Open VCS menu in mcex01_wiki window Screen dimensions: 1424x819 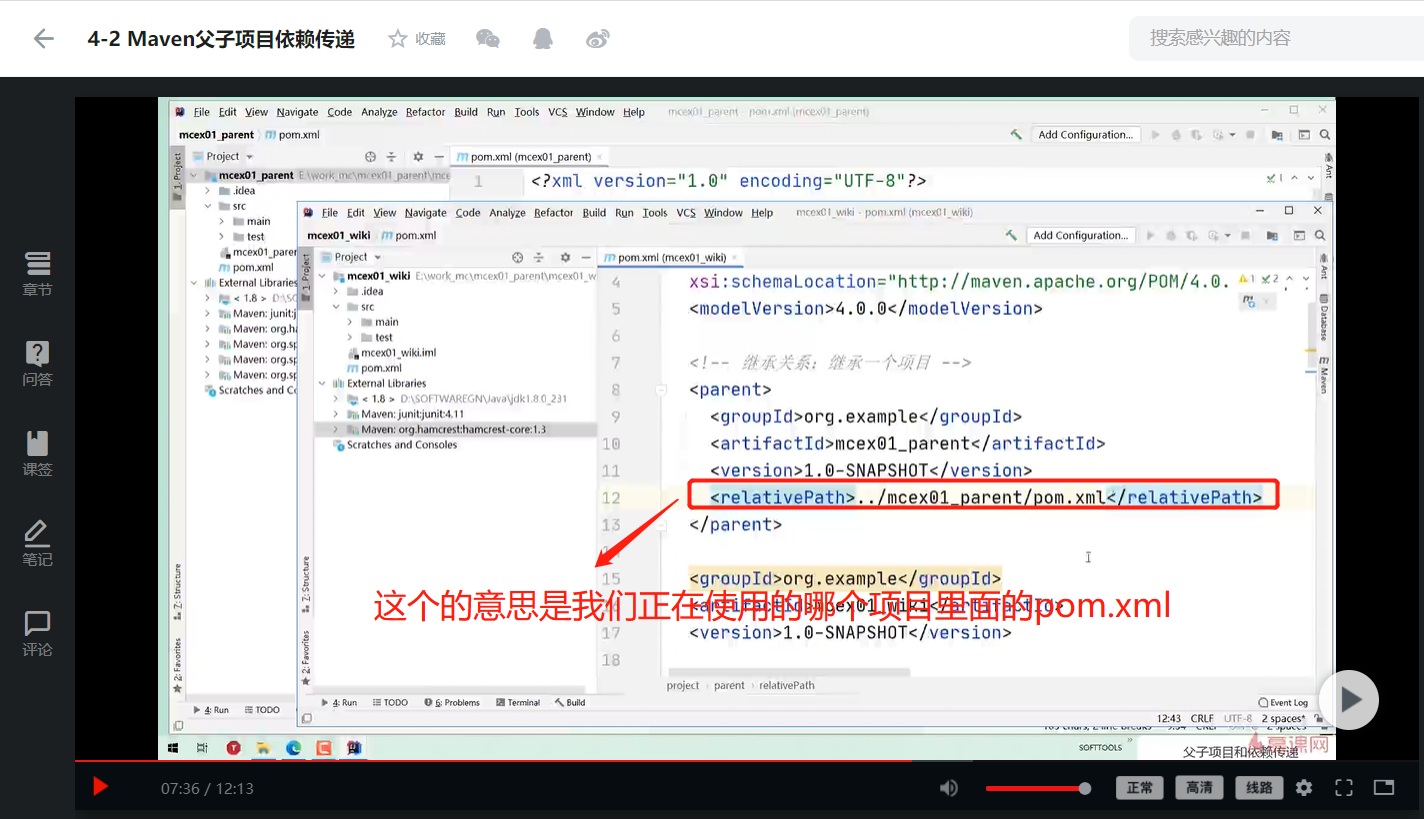686,213
